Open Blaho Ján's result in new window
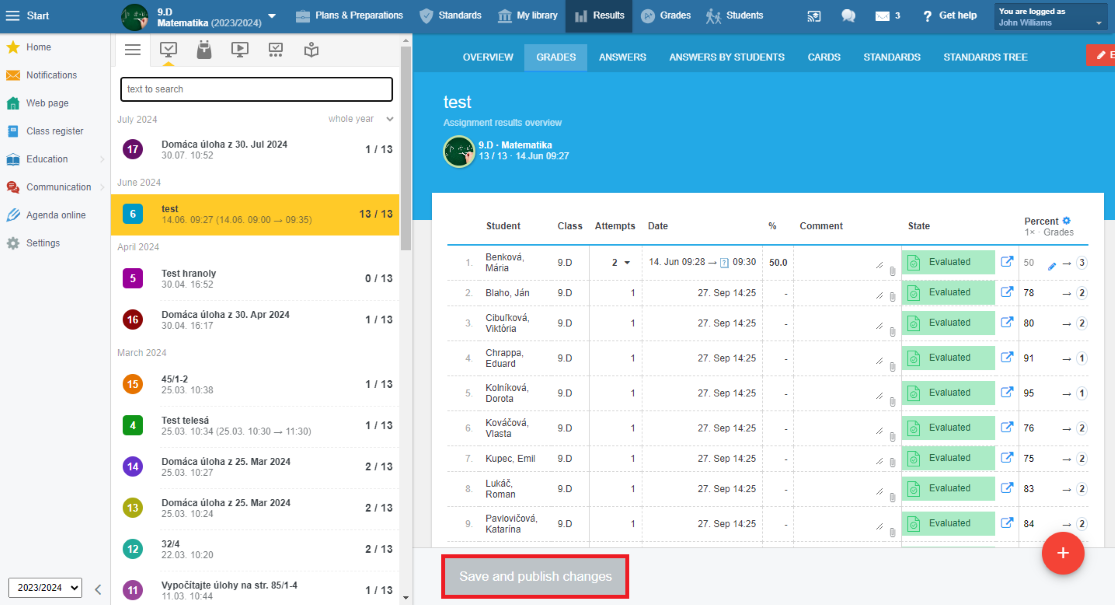This screenshot has height=605, width=1115. [x=1007, y=293]
